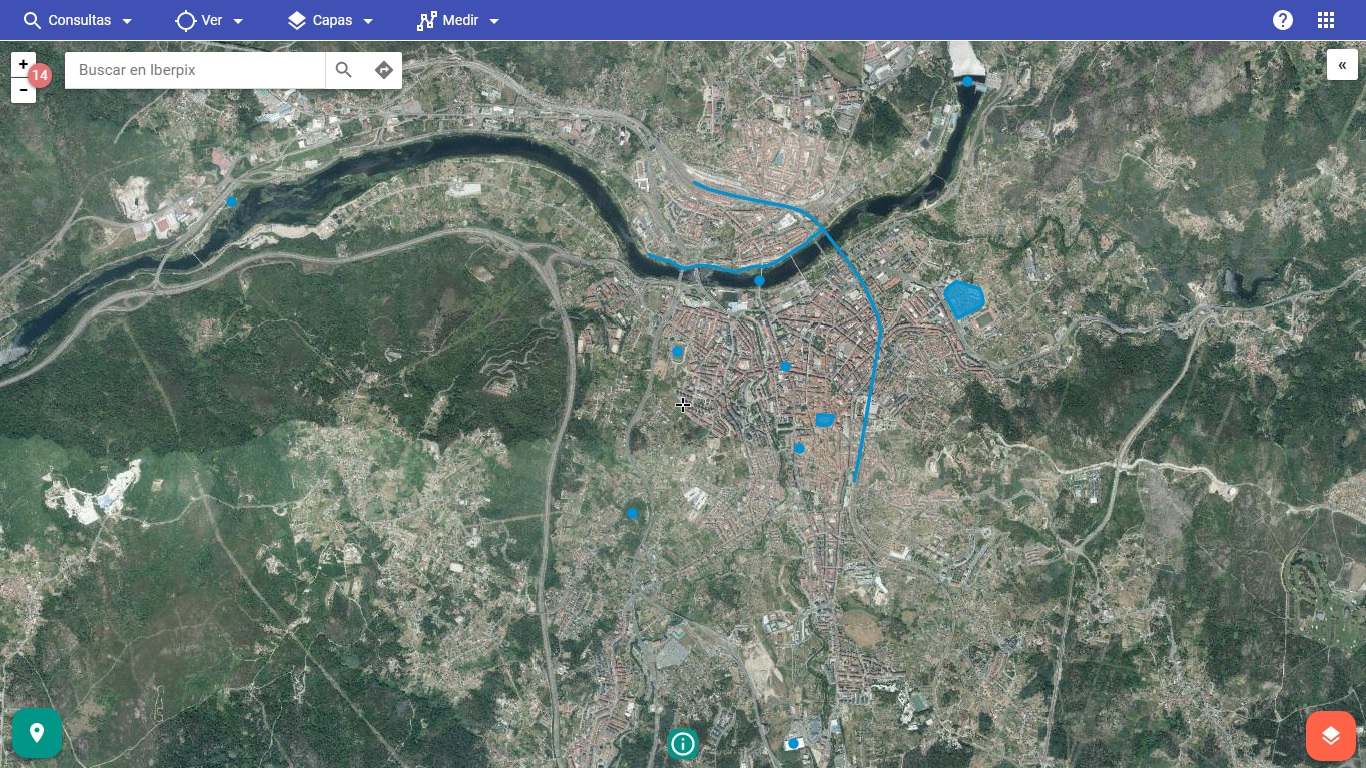Open the Medir measurement menu
The width and height of the screenshot is (1366, 768).
458,20
